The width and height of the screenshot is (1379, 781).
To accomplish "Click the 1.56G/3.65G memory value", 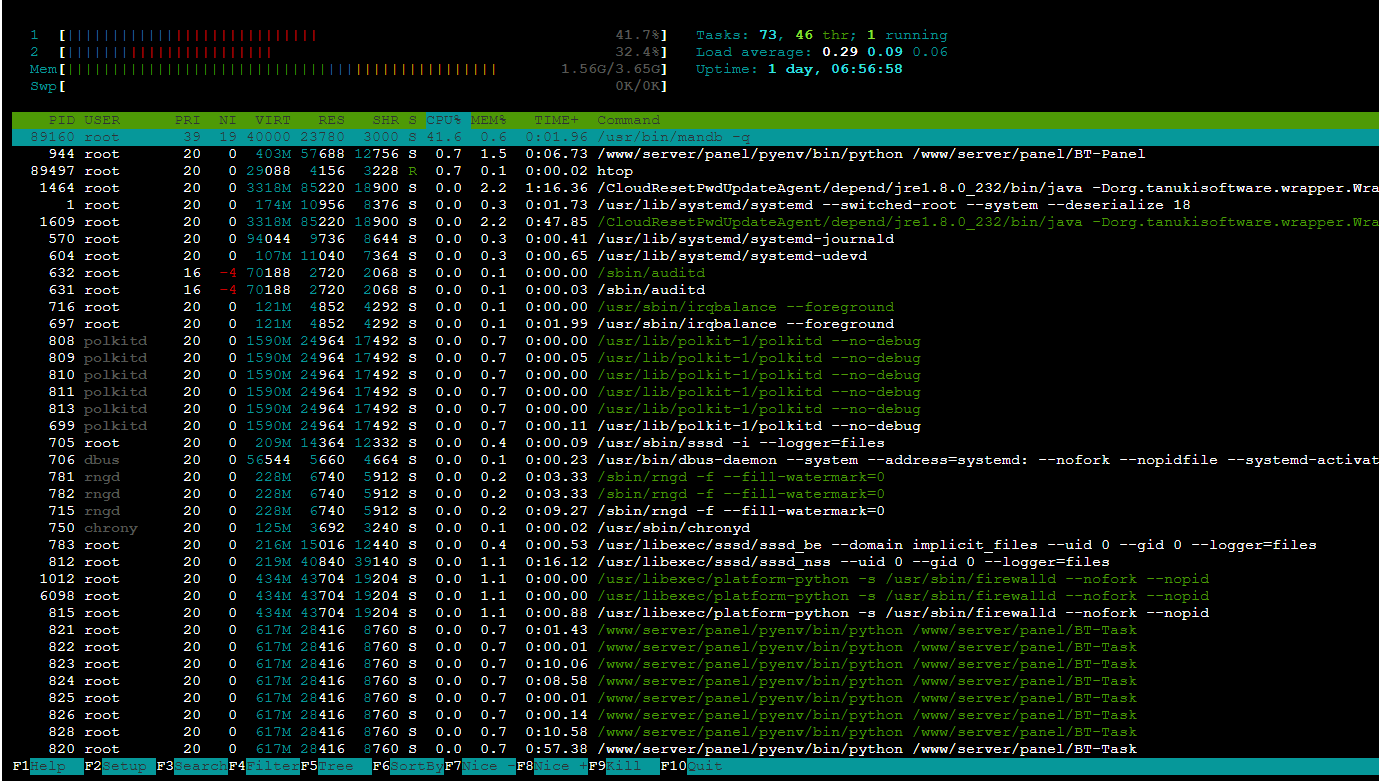I will (611, 69).
